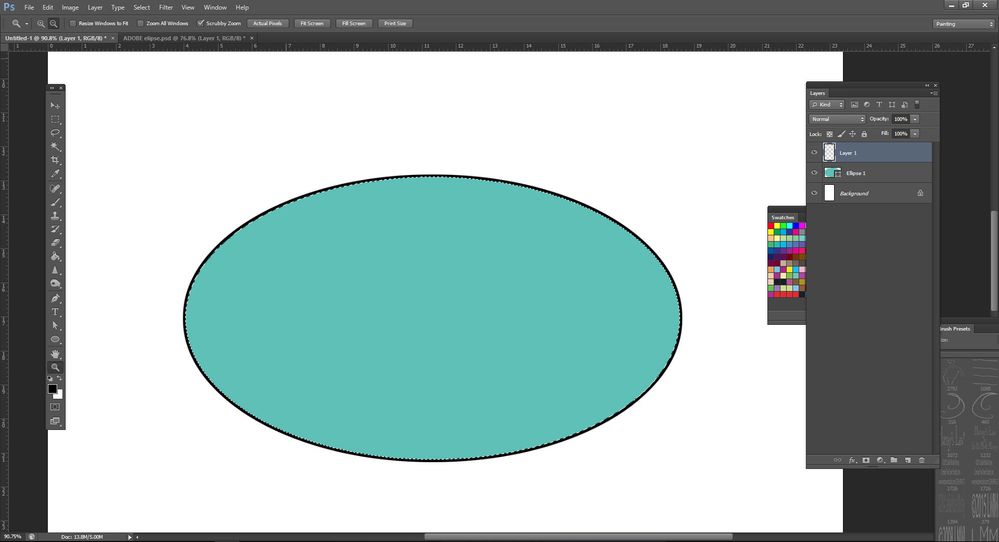Hide Ellipse 1 layer visibility eye
Viewport: 999px width, 542px height.
pos(814,173)
